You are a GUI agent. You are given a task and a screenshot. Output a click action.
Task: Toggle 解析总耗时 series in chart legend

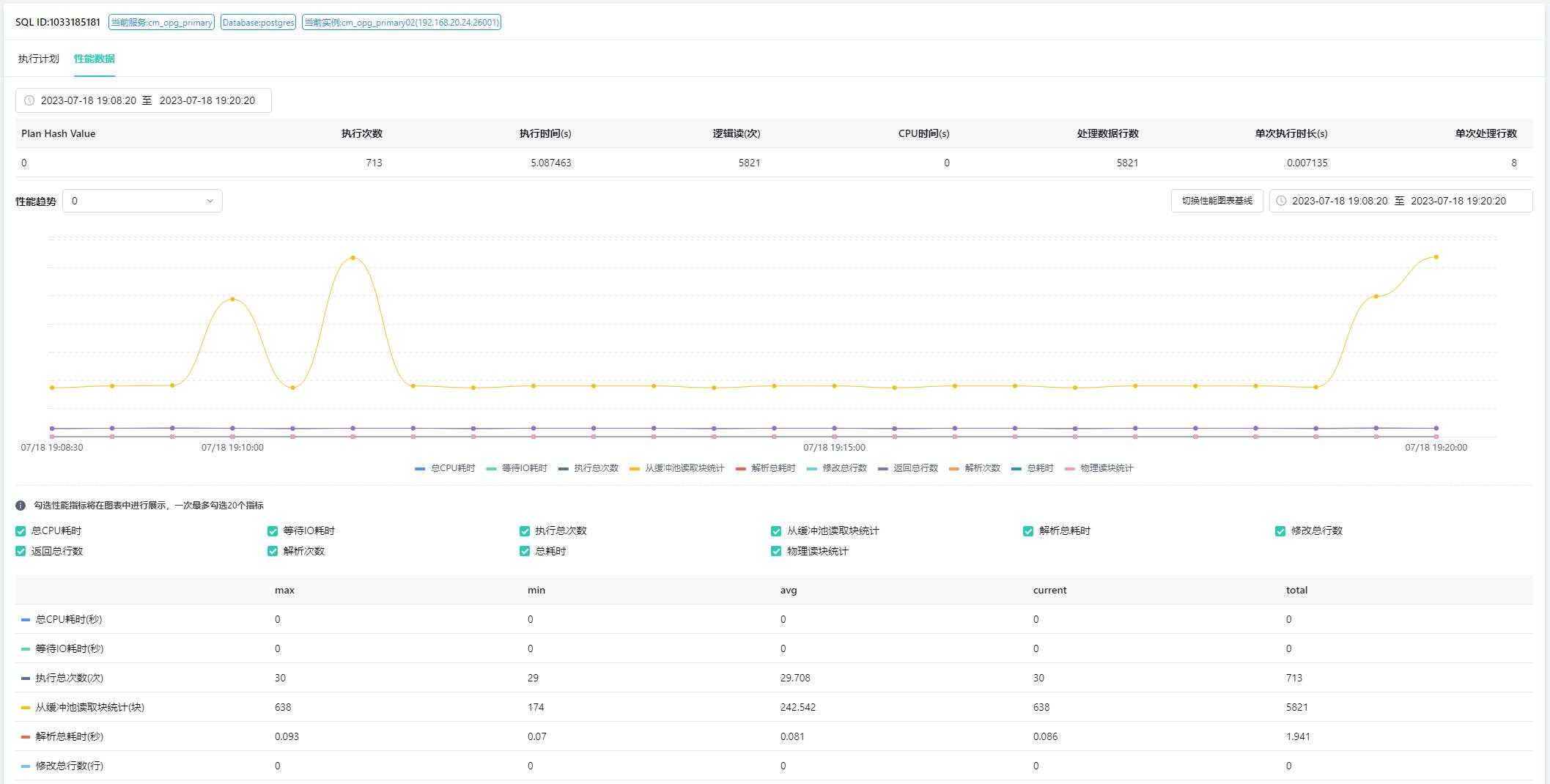click(x=765, y=468)
